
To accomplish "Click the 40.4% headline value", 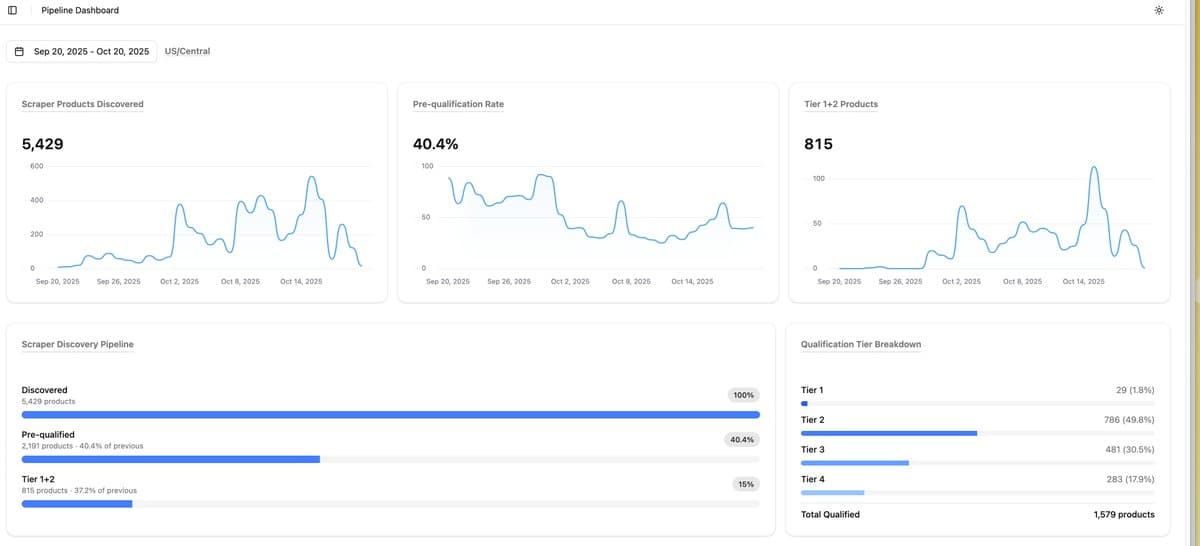I will tap(436, 144).
